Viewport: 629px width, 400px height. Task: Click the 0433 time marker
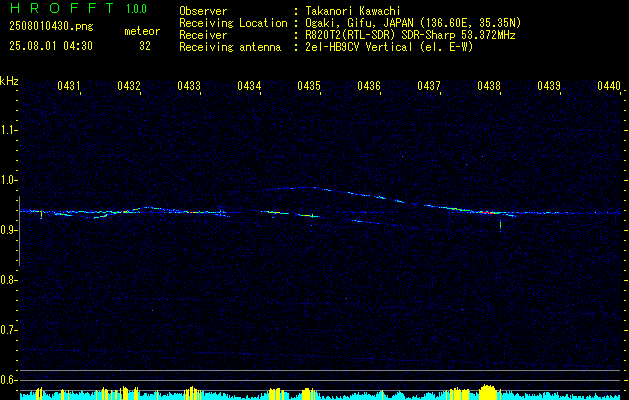(189, 85)
